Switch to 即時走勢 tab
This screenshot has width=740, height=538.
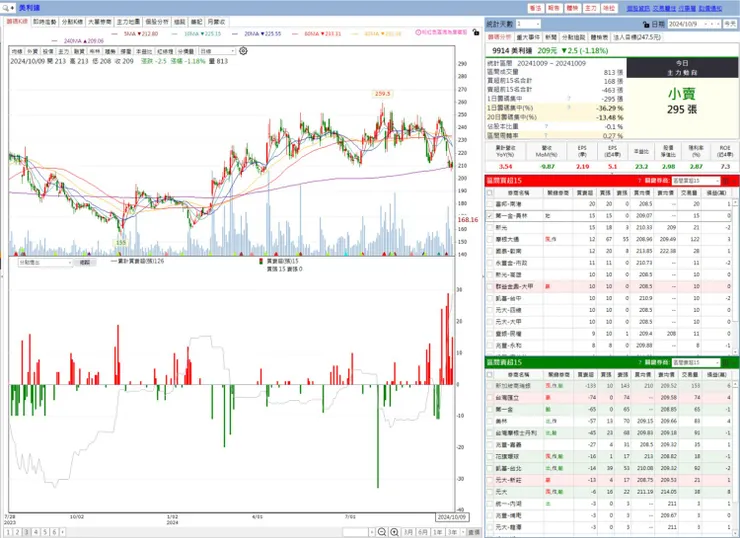(45, 22)
